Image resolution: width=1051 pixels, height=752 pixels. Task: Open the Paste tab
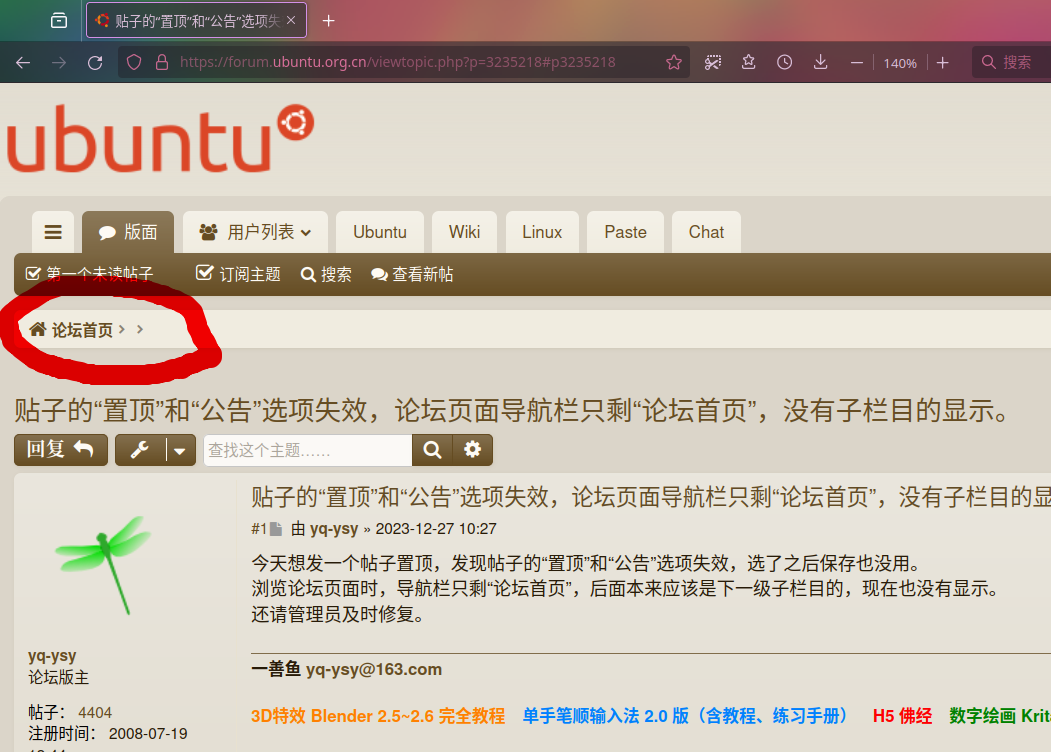625,232
